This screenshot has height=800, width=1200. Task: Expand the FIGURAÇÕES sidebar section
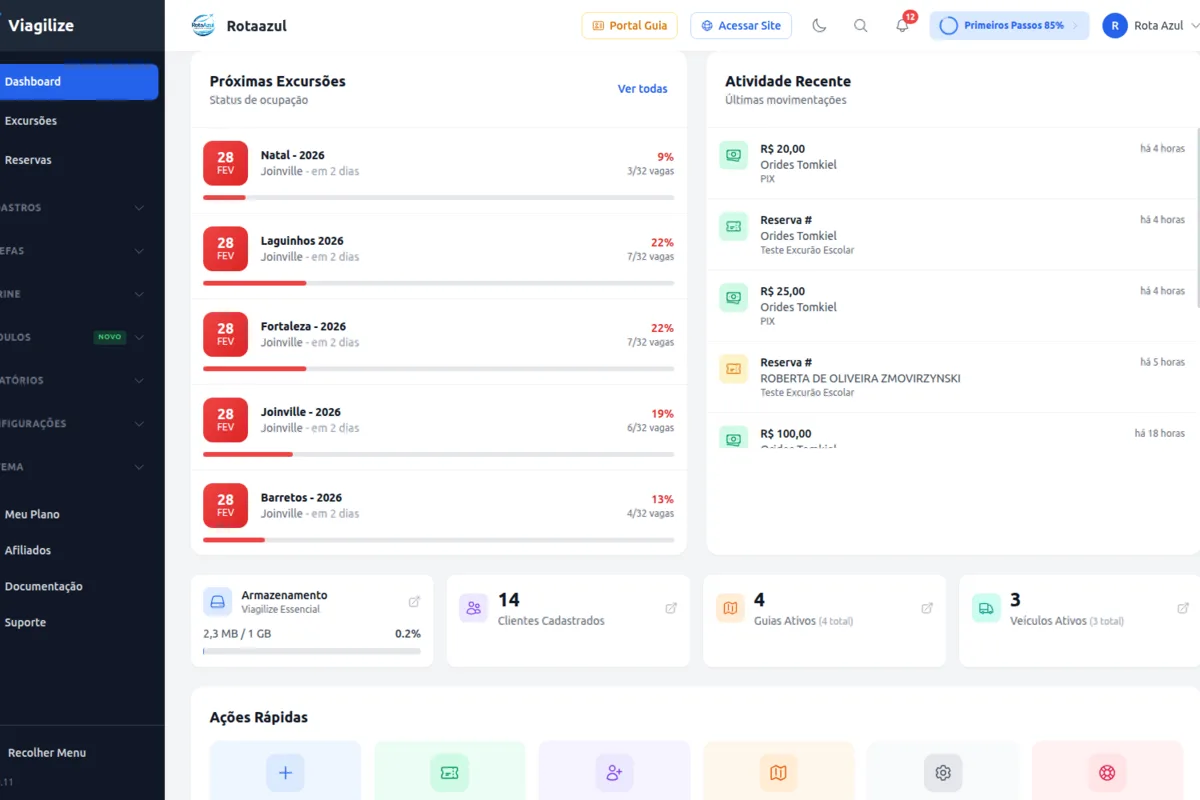tap(72, 423)
